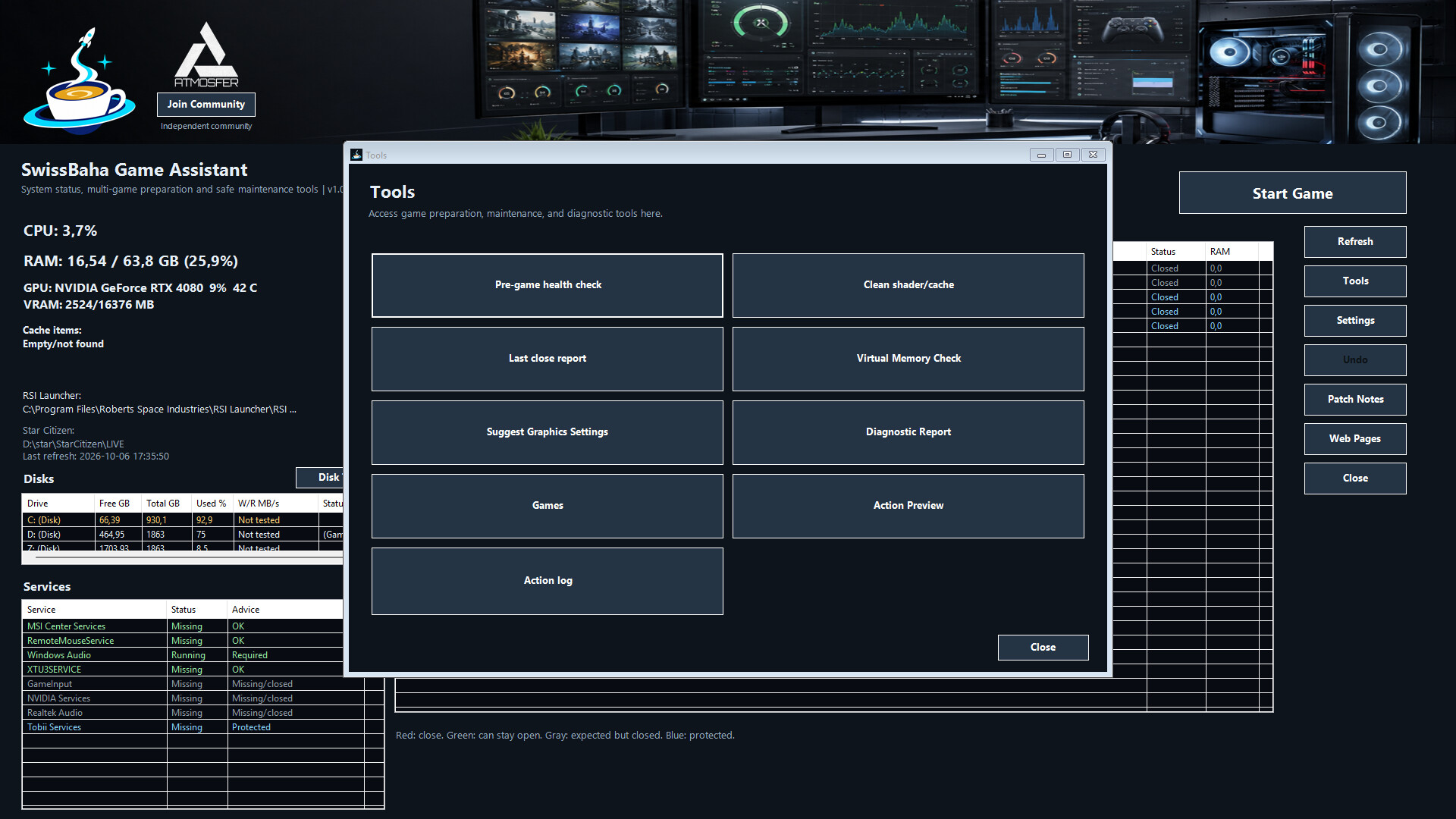
Task: Select the MSI Center Services row
Action: pos(182,626)
